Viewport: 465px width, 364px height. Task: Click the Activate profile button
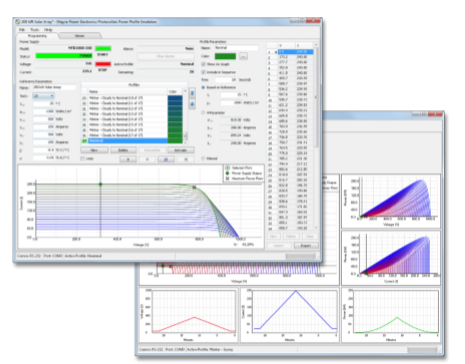[181, 150]
